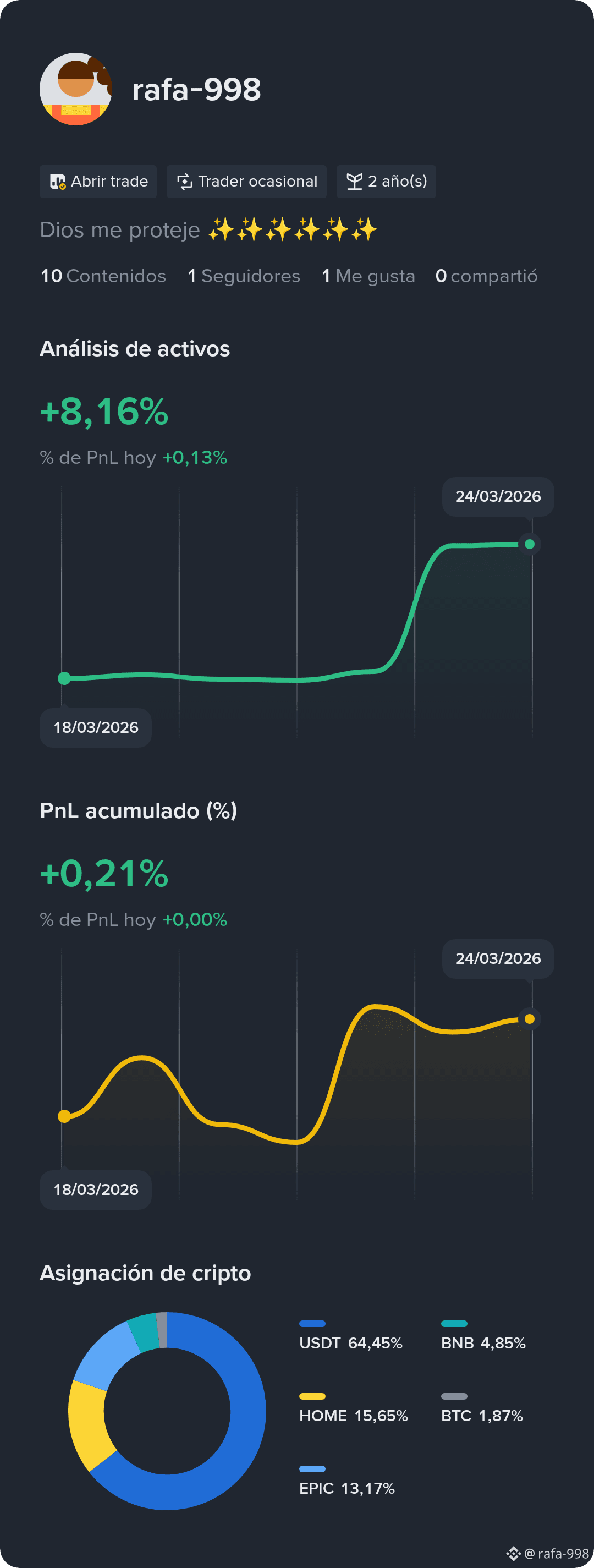
Task: Open the Abrir trade tag
Action: tap(98, 182)
